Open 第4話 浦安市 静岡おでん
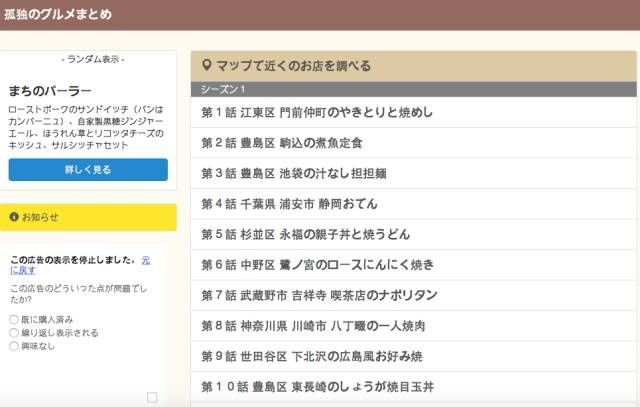This screenshot has width=640, height=407. [x=413, y=204]
